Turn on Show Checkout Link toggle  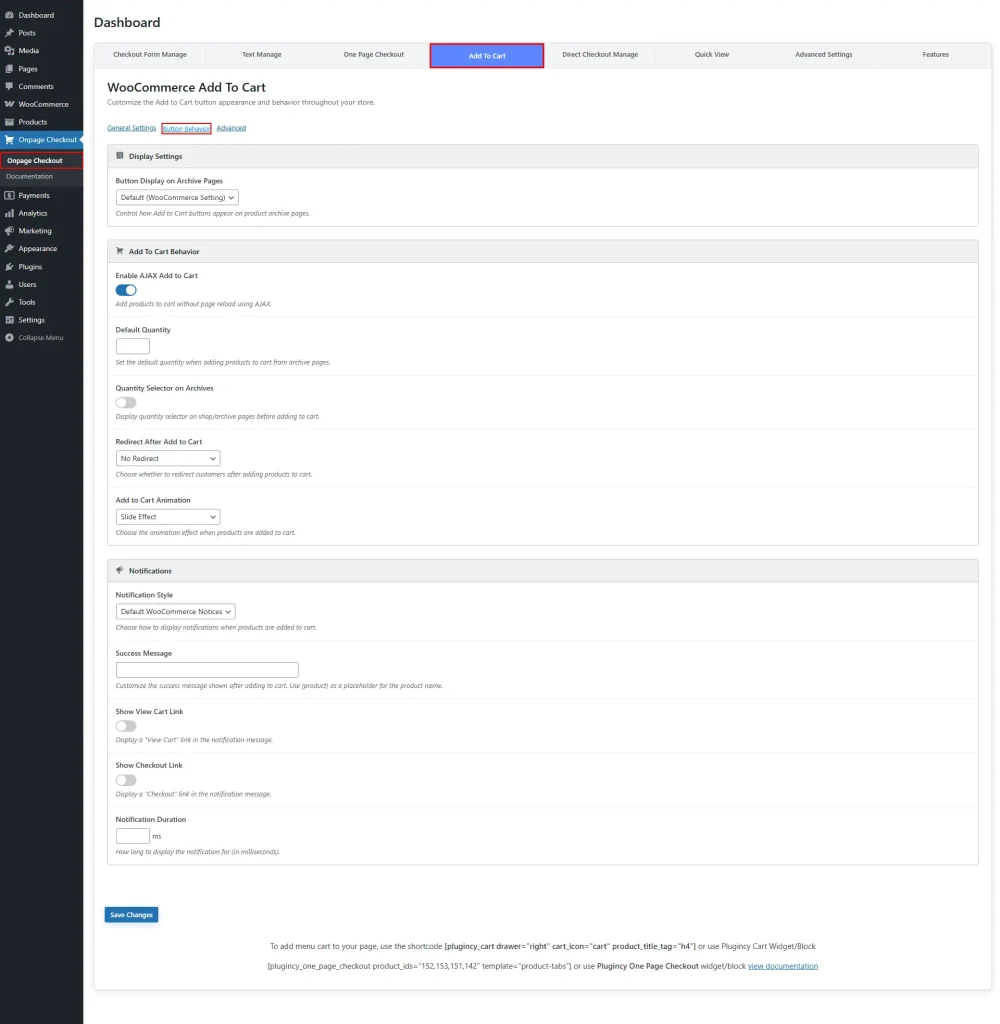[x=126, y=780]
